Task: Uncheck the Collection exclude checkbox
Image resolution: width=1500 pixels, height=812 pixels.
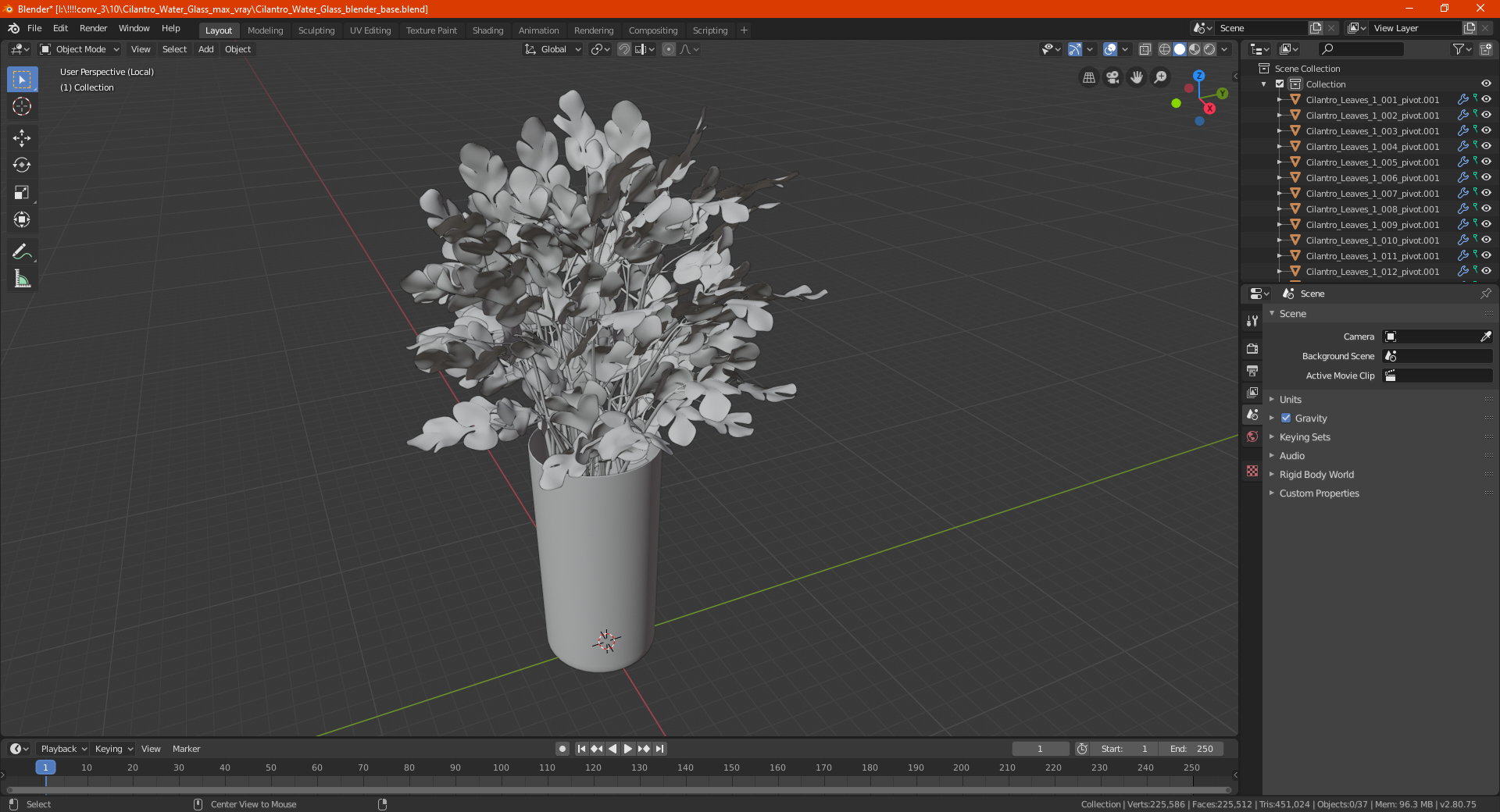Action: pyautogui.click(x=1280, y=84)
